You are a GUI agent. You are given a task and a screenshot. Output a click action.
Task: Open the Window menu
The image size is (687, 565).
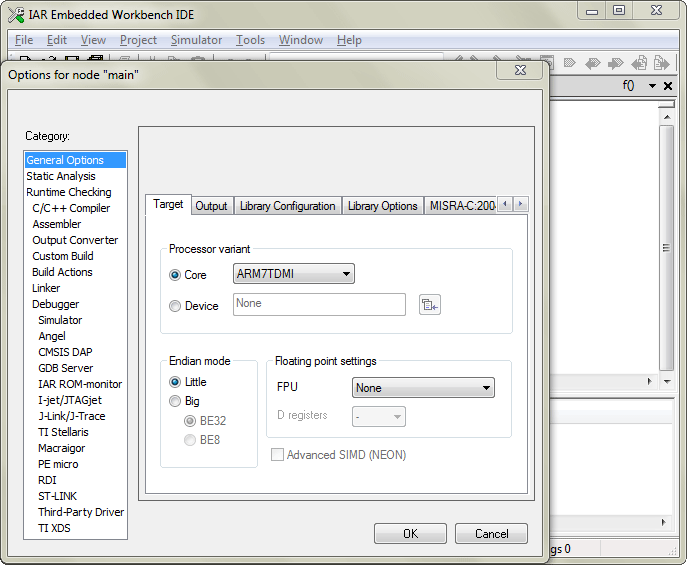(x=301, y=40)
